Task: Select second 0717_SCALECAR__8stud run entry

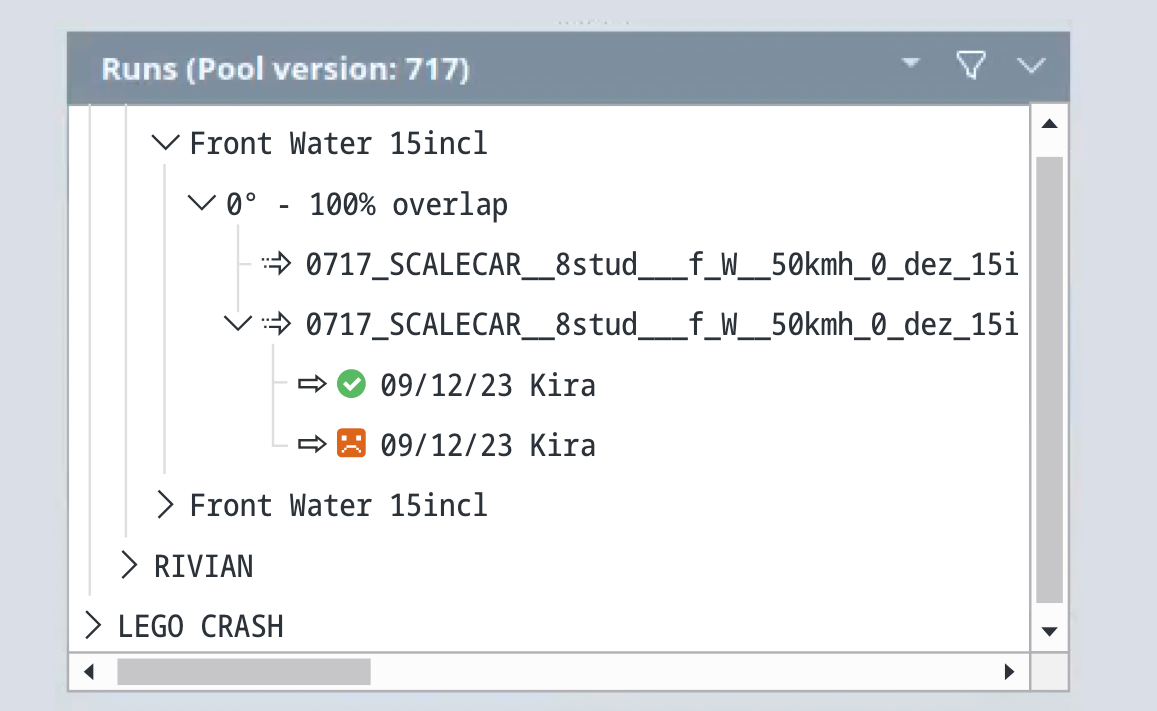Action: (x=661, y=324)
